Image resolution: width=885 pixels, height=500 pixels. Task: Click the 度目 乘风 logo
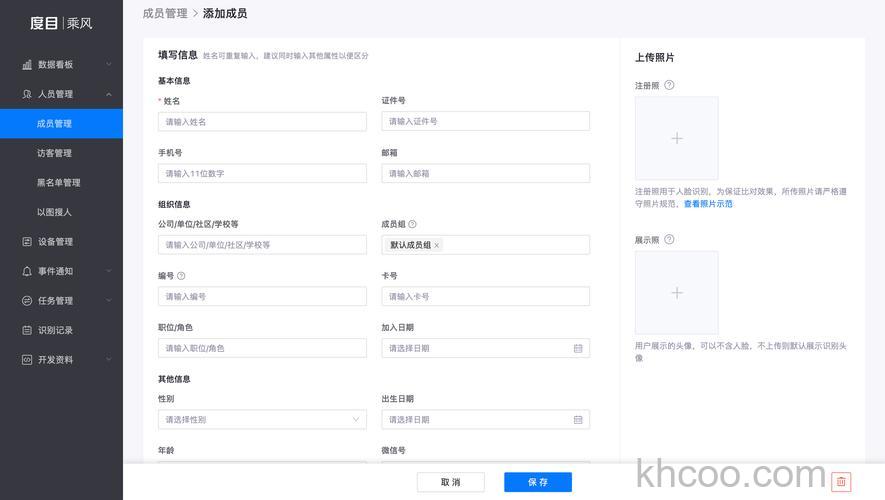pos(61,23)
